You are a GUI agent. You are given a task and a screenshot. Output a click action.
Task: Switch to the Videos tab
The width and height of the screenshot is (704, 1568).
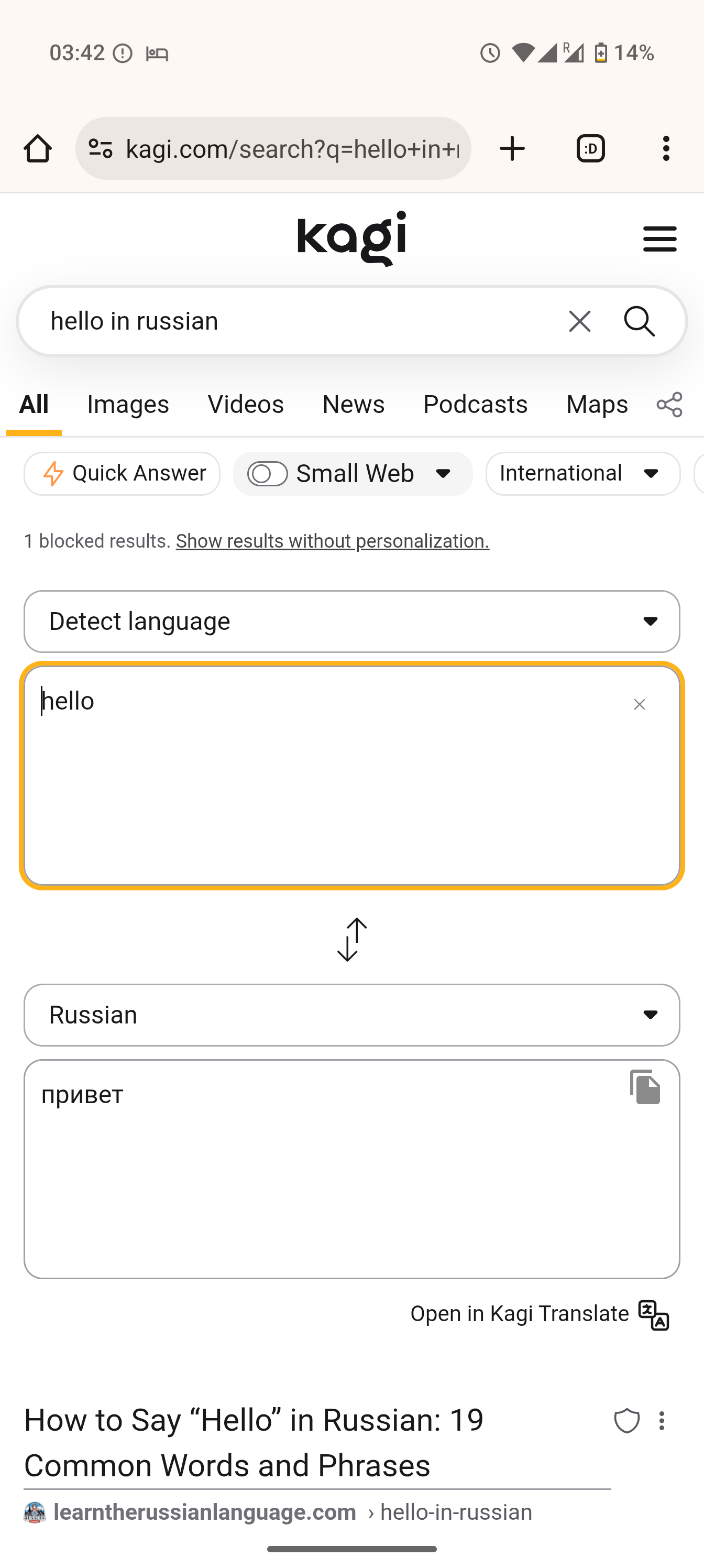pos(245,404)
